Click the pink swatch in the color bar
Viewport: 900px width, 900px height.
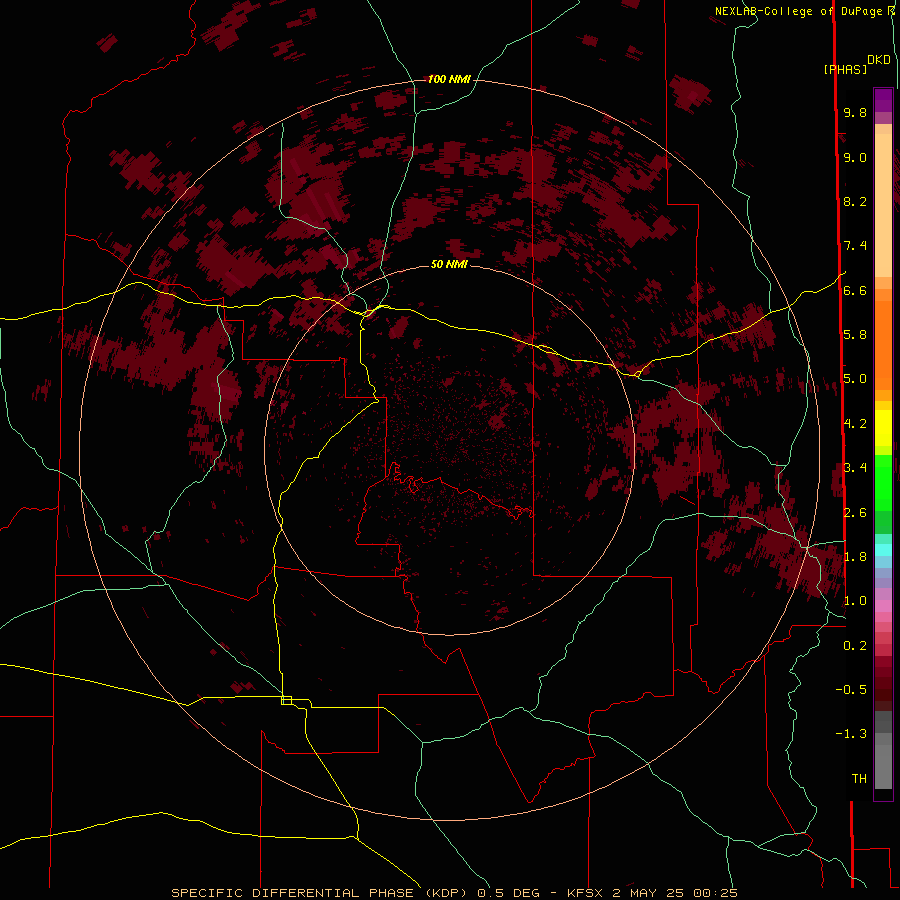[x=883, y=606]
